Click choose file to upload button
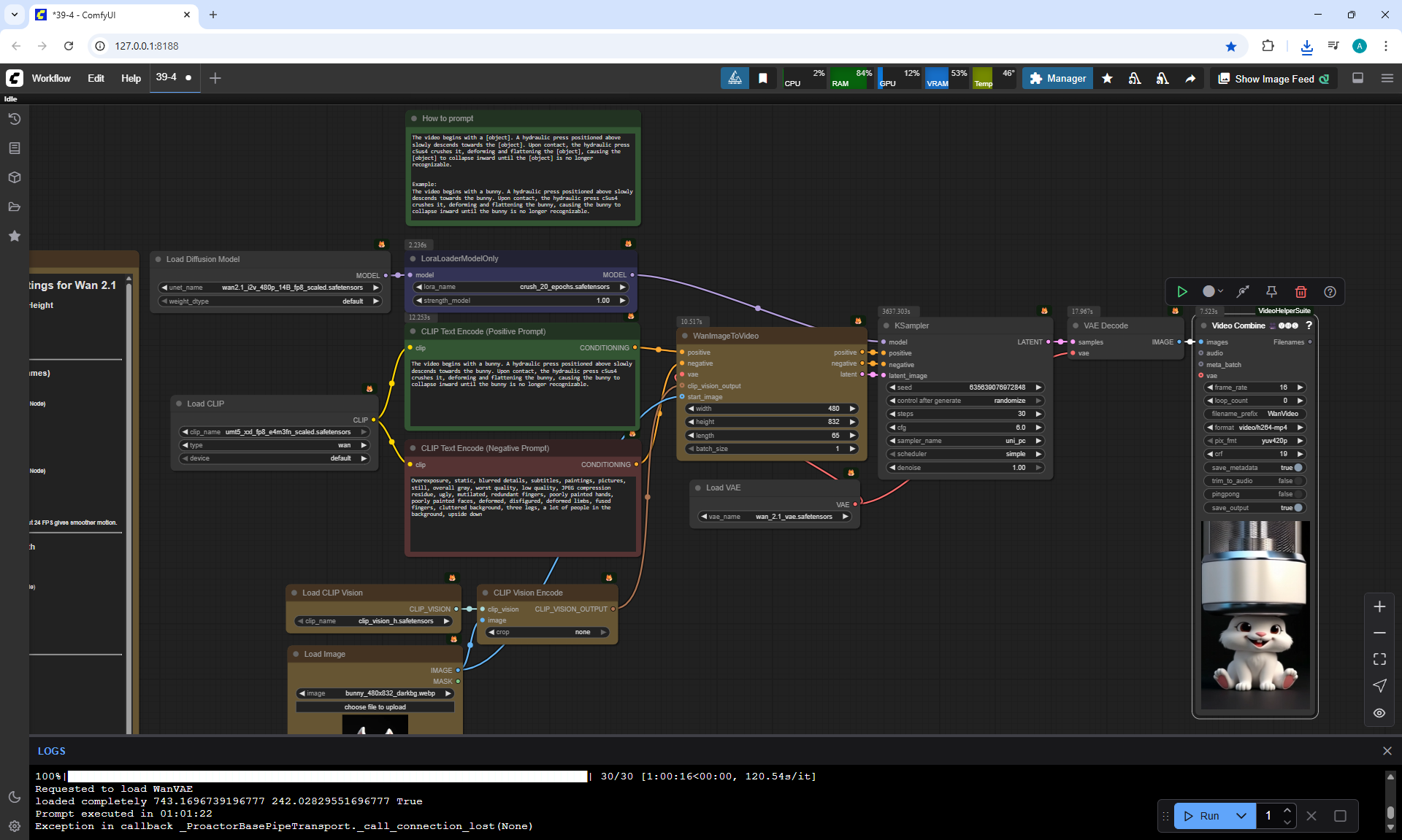 pyautogui.click(x=375, y=707)
